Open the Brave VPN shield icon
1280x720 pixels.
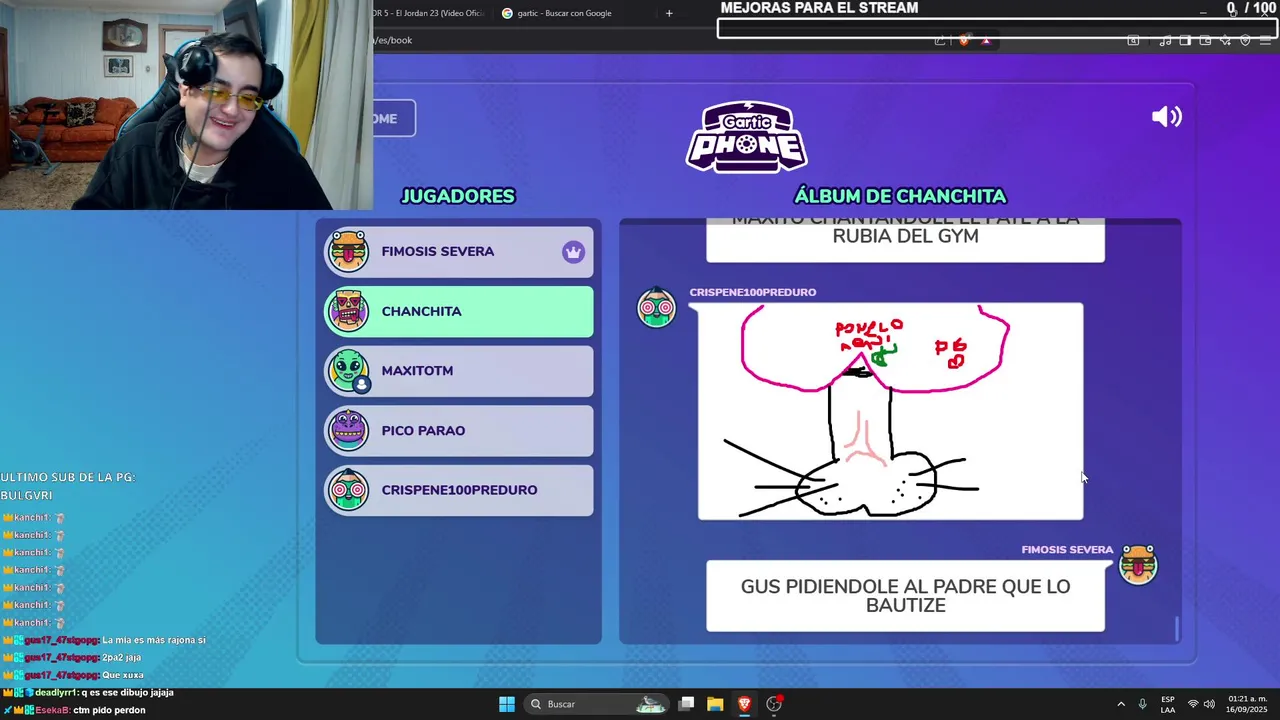(1245, 41)
